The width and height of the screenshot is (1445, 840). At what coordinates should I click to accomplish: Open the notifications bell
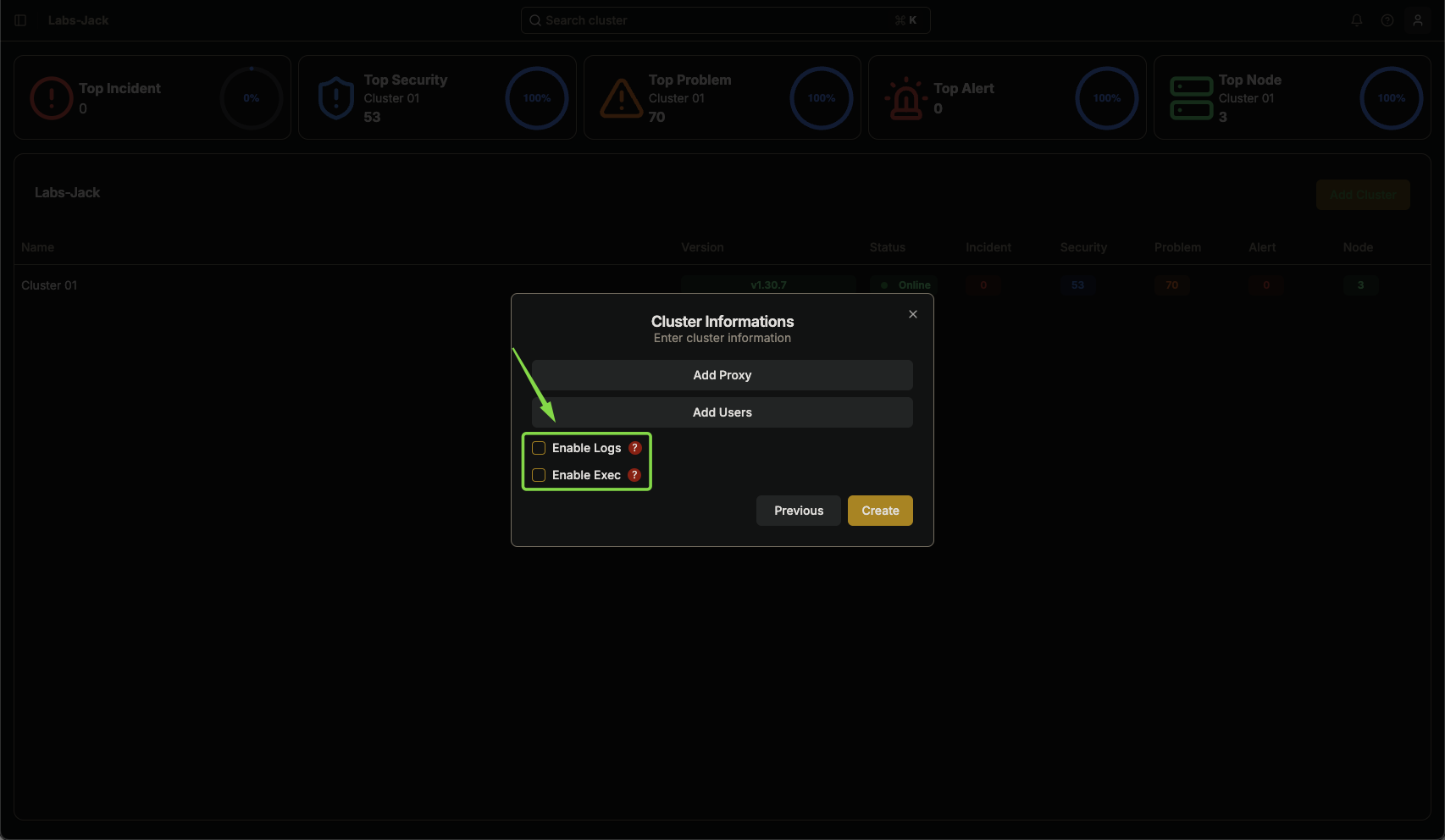(1357, 20)
